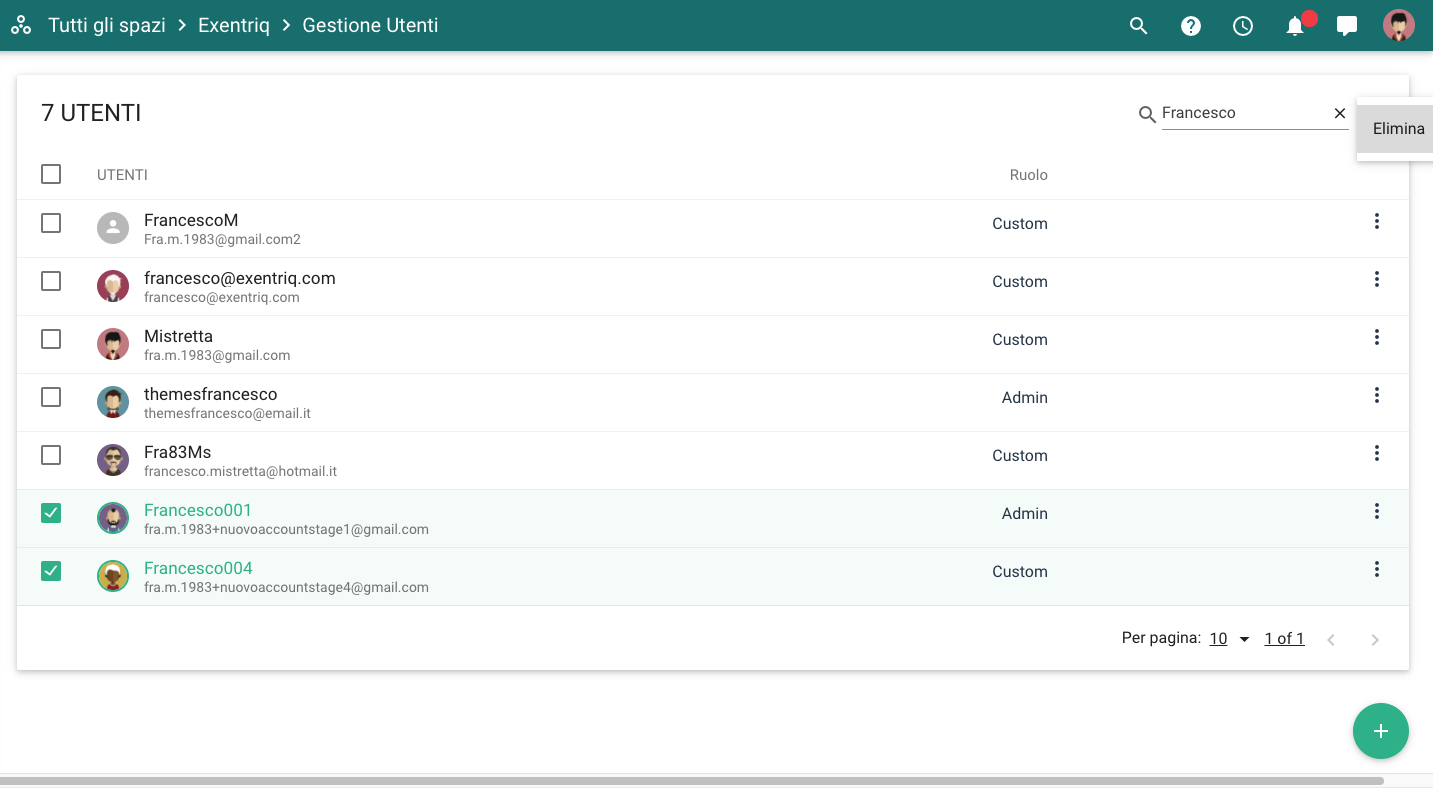Open notifications bell icon
Image resolution: width=1433 pixels, height=788 pixels.
pyautogui.click(x=1295, y=26)
